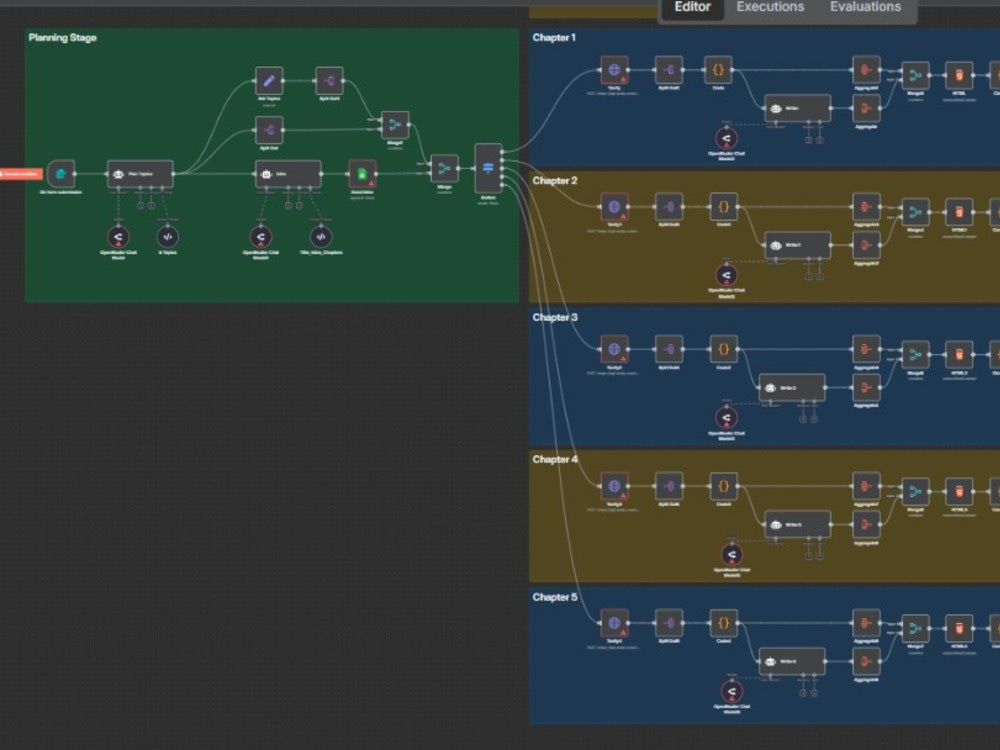Screen dimensions: 1000x750
Task: Open the Writer1 agent node in Chapter 2
Action: coord(797,245)
